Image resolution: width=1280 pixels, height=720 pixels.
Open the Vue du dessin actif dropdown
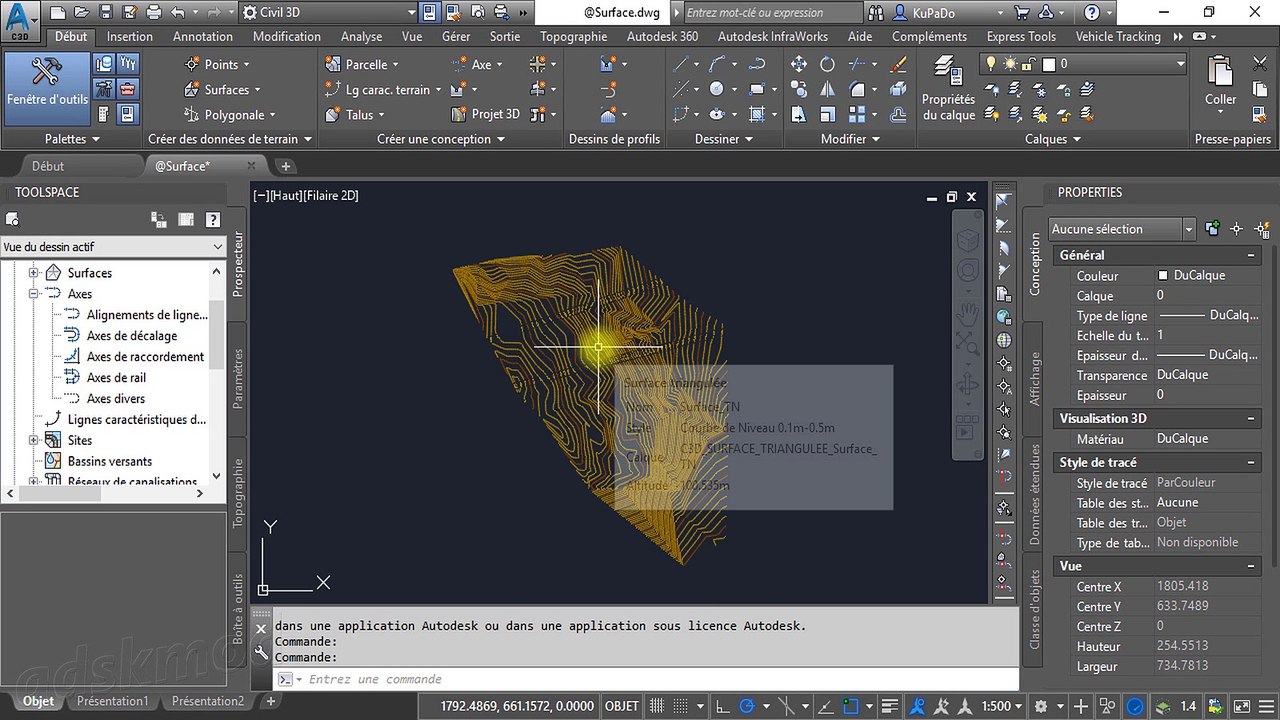click(113, 247)
